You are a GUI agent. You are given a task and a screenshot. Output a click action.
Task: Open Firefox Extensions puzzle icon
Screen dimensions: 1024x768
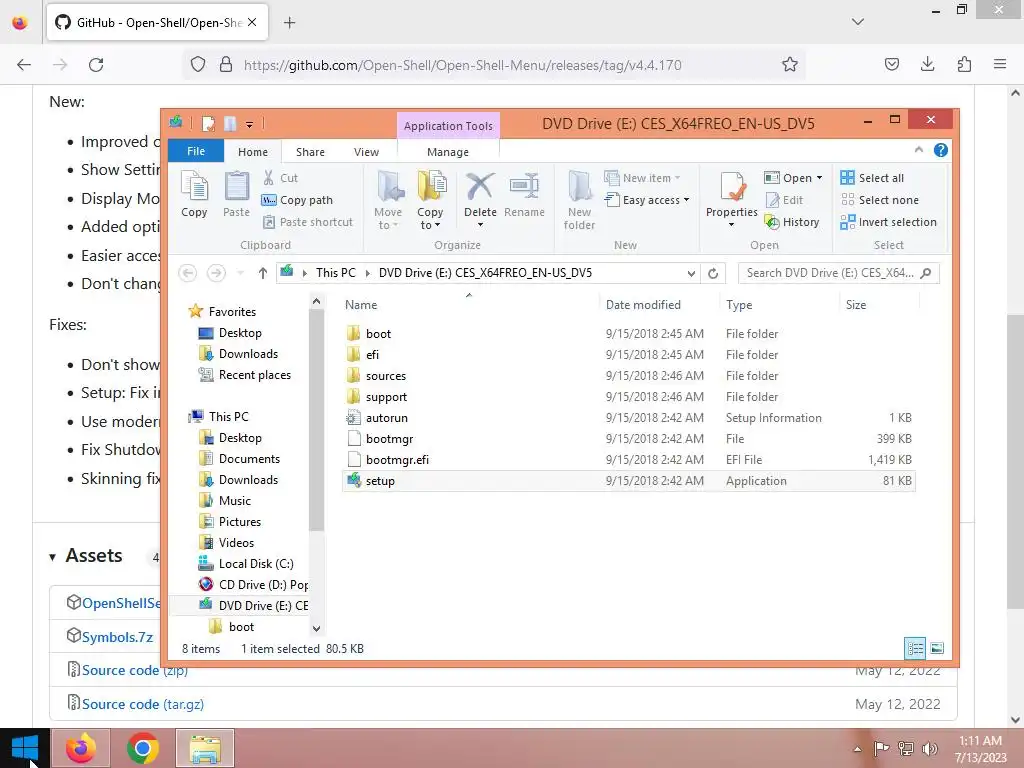coord(964,64)
